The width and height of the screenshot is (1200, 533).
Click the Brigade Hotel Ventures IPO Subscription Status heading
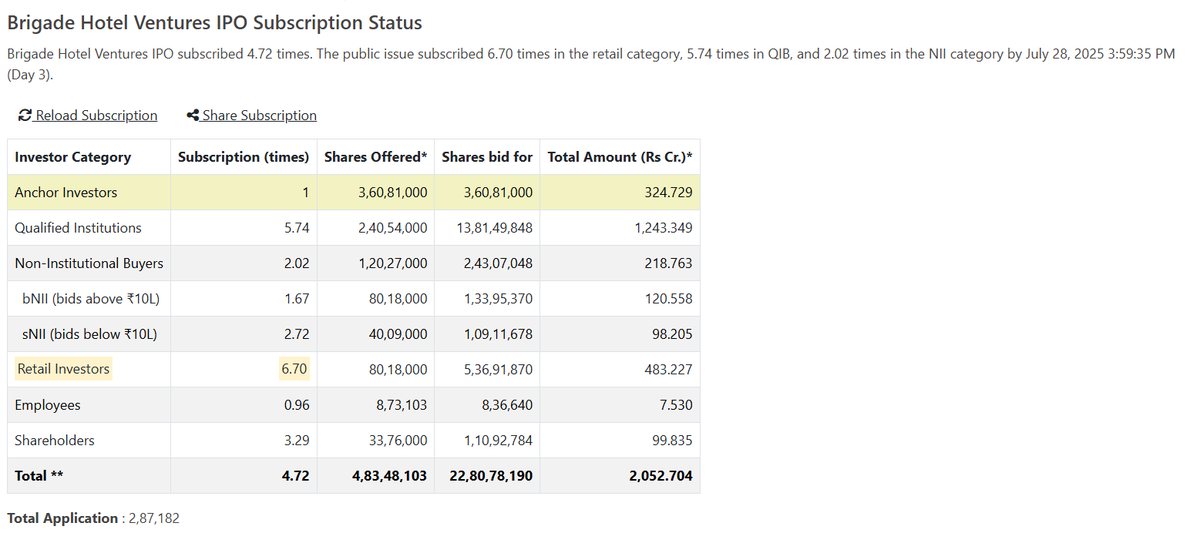(x=215, y=22)
